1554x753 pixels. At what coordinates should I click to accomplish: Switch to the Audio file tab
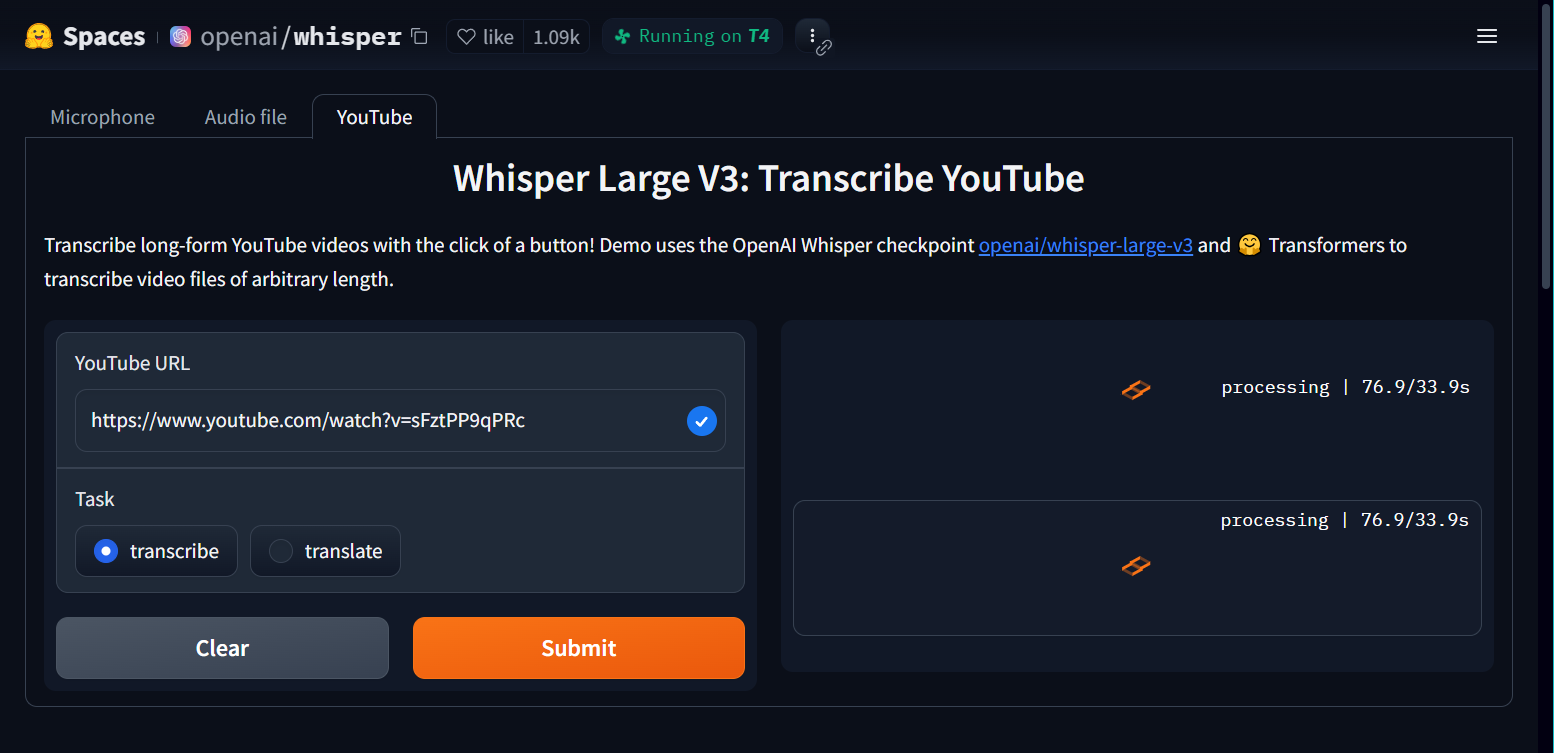[x=246, y=117]
